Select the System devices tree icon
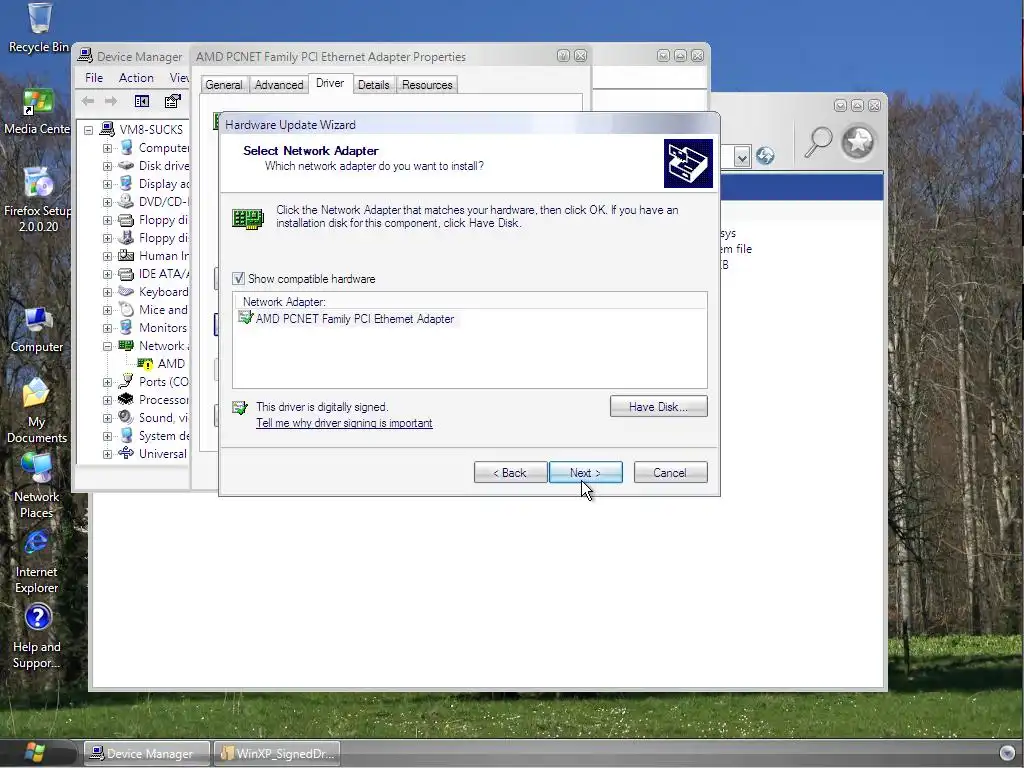Screen dimensions: 1024x768 (125, 436)
